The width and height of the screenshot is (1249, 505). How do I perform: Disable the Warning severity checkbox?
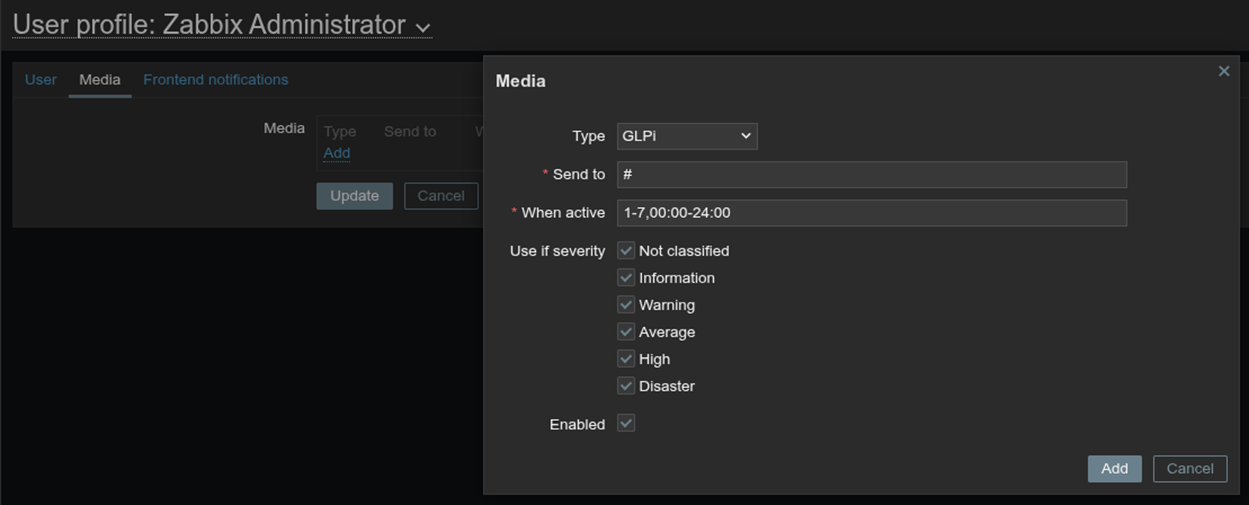(x=626, y=304)
